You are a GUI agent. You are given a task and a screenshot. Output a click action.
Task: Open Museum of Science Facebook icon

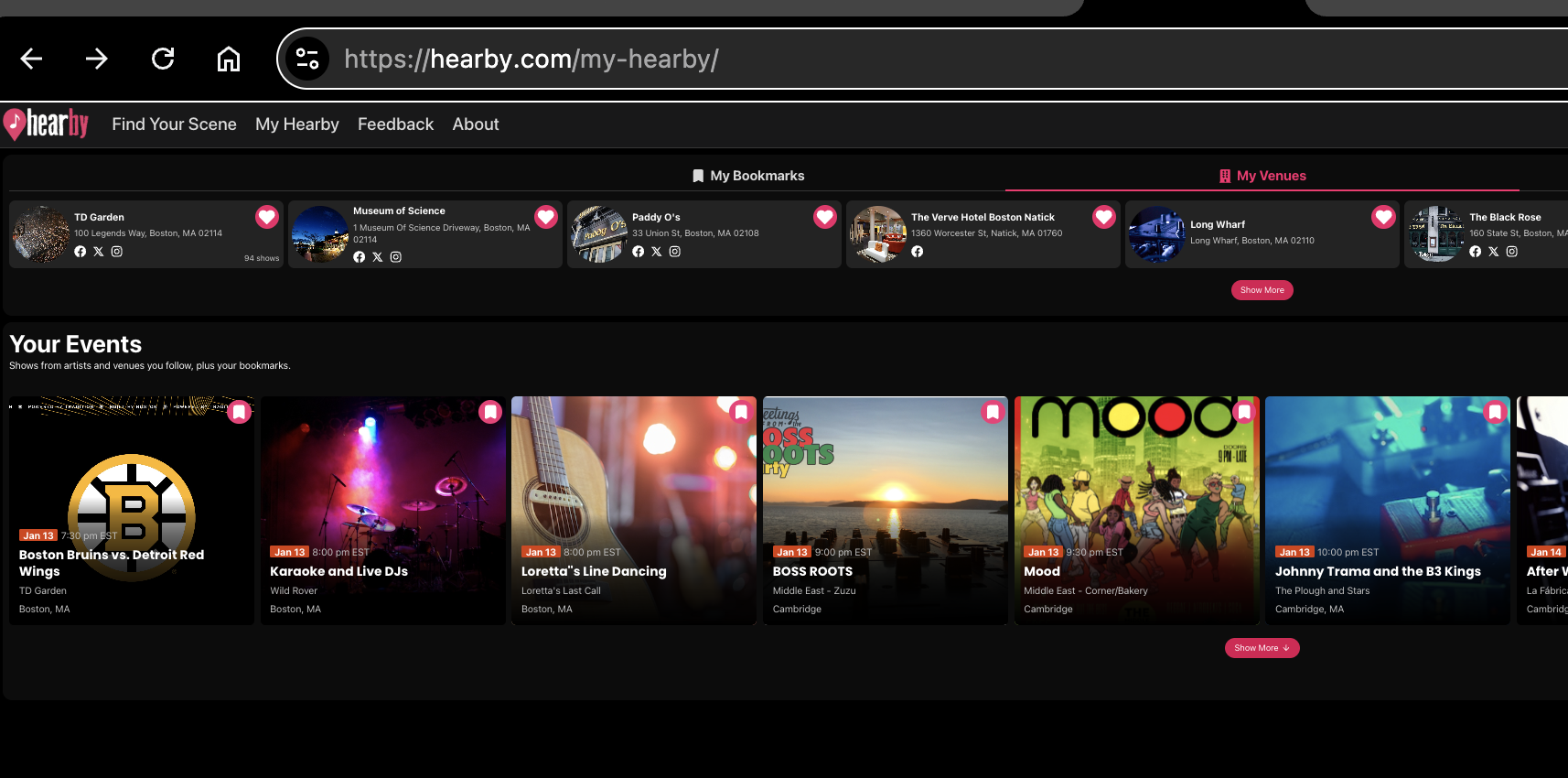360,257
